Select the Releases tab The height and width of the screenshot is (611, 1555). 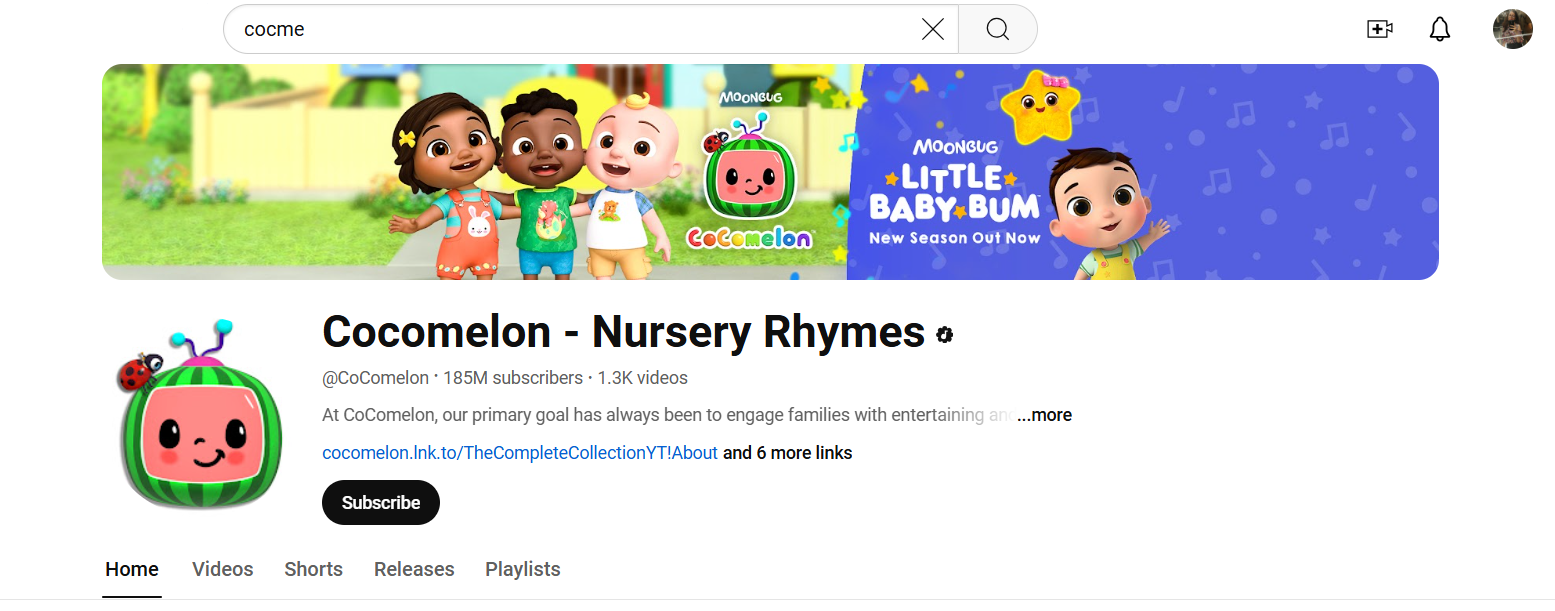point(413,569)
